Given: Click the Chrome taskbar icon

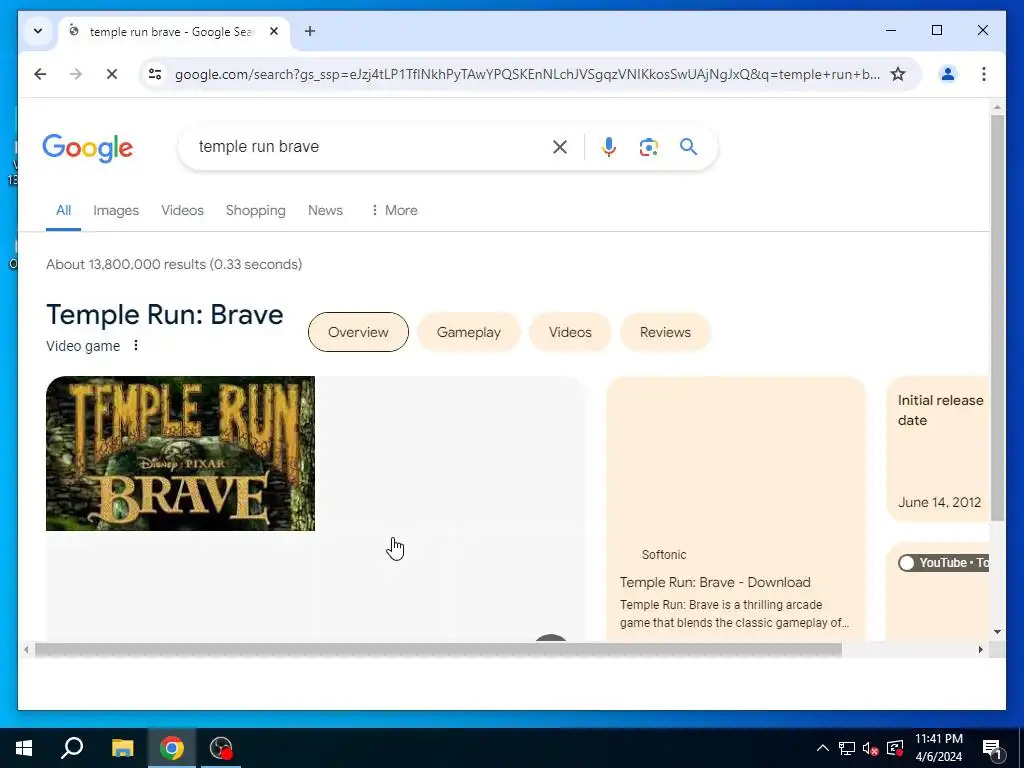Looking at the screenshot, I should [172, 748].
